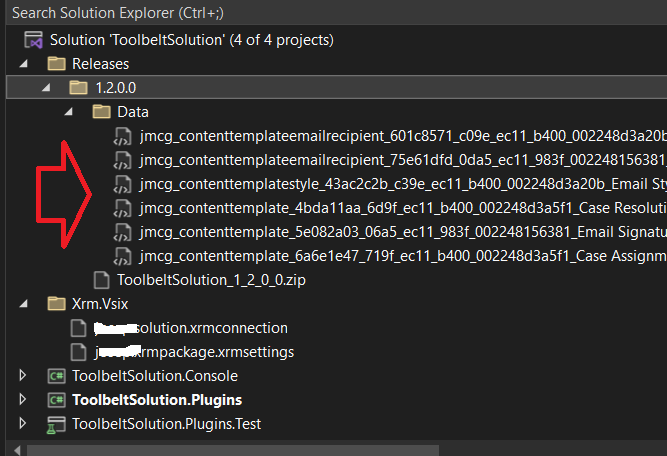667x456 pixels.
Task: Collapse the Data folder node
Action: tap(69, 112)
